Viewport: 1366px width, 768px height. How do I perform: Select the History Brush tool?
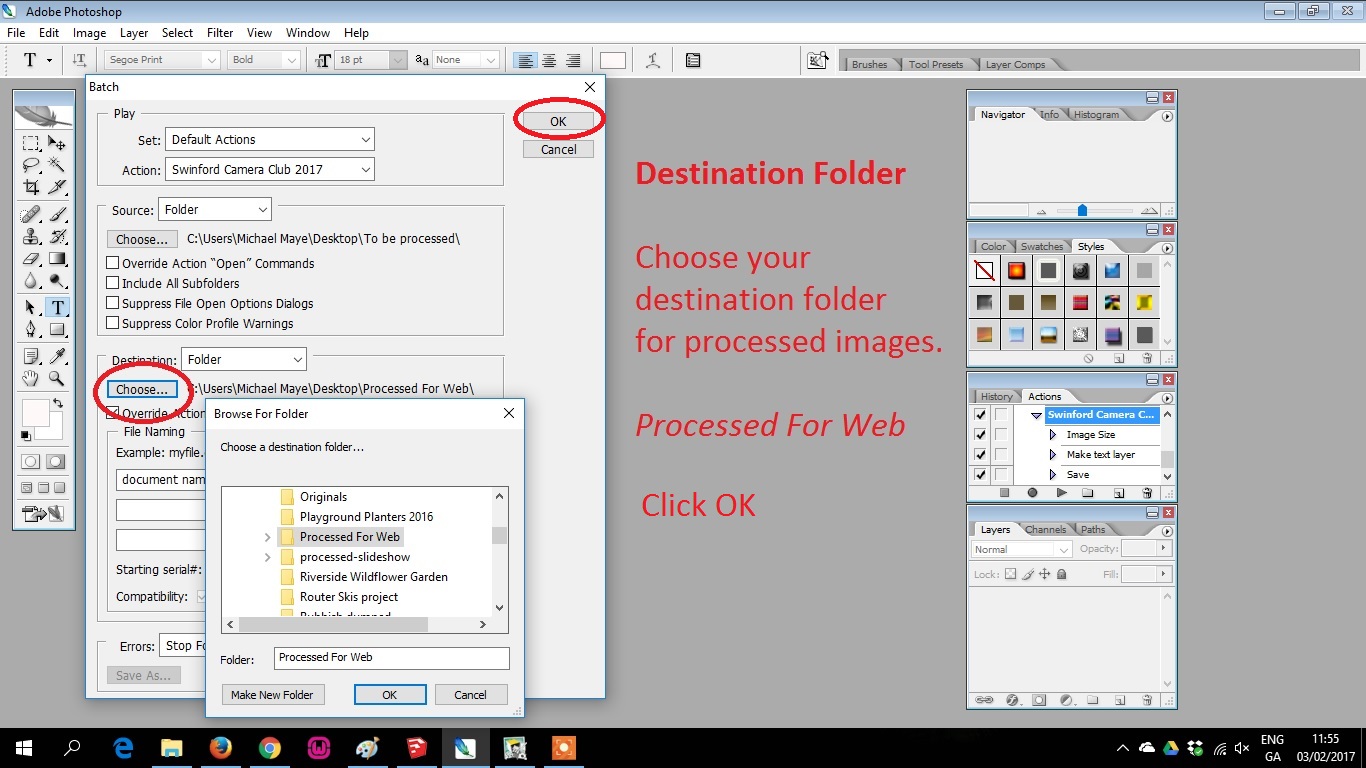57,237
